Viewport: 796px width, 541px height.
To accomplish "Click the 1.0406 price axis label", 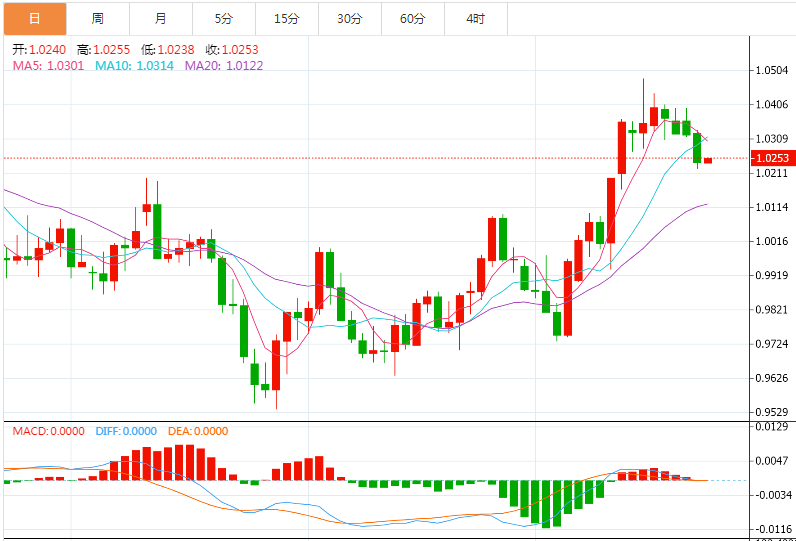I will 772,105.
